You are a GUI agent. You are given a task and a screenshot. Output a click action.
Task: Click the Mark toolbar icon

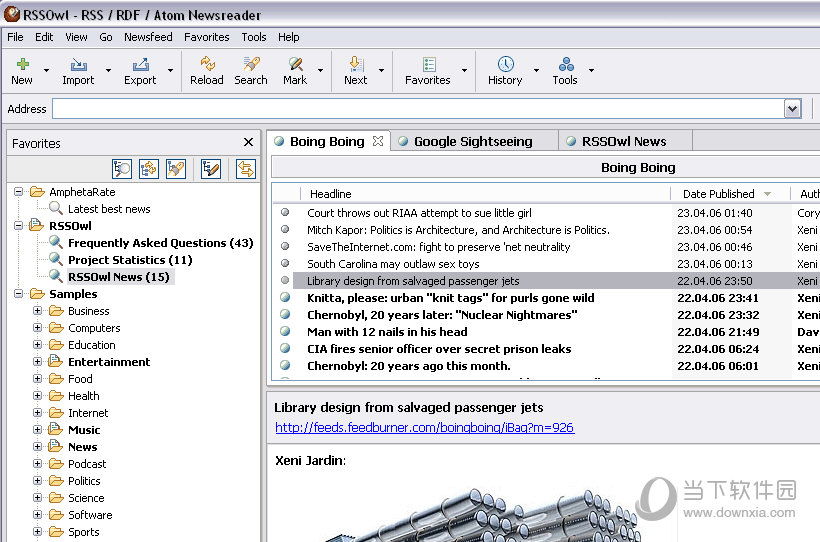(x=295, y=64)
